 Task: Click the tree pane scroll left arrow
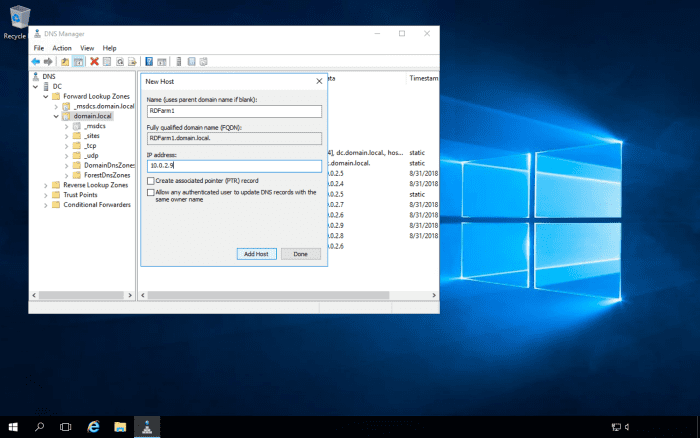click(x=34, y=295)
